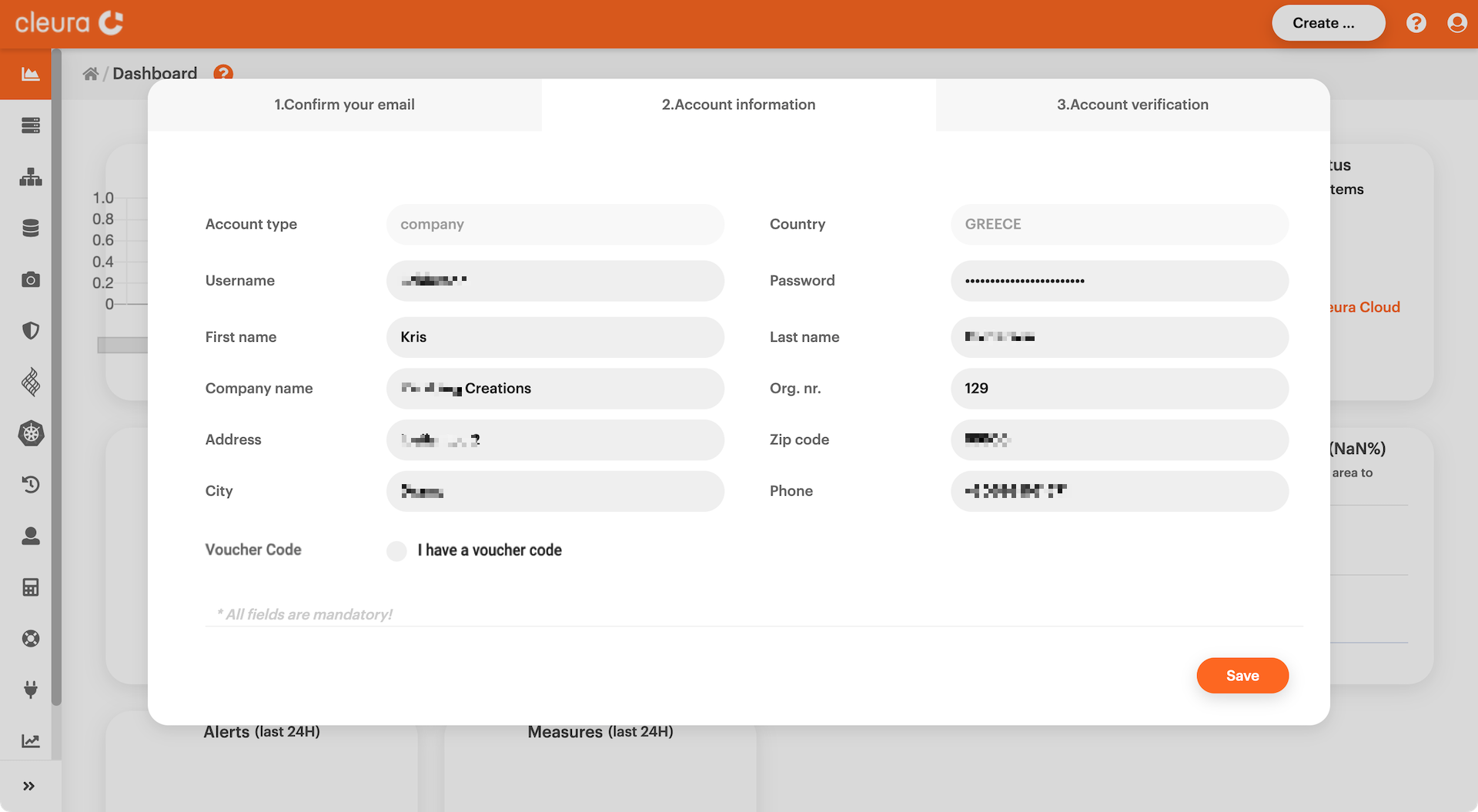
Task: Click the help question mark in header
Action: [x=1416, y=23]
